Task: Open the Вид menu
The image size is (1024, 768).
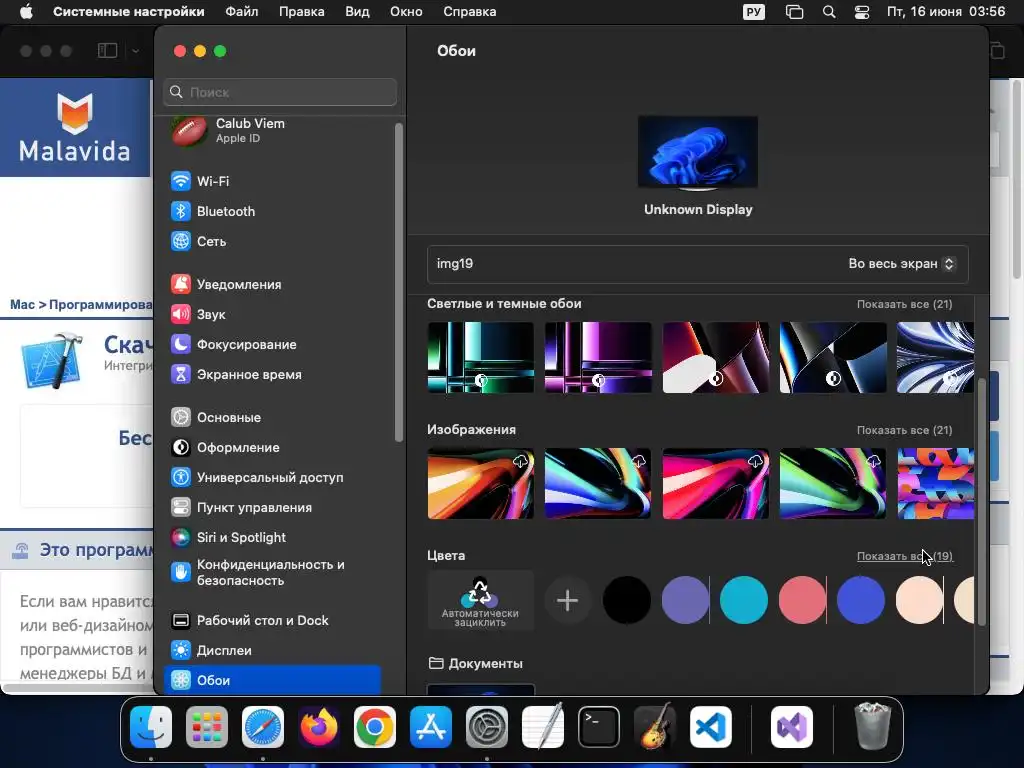Action: pos(357,12)
